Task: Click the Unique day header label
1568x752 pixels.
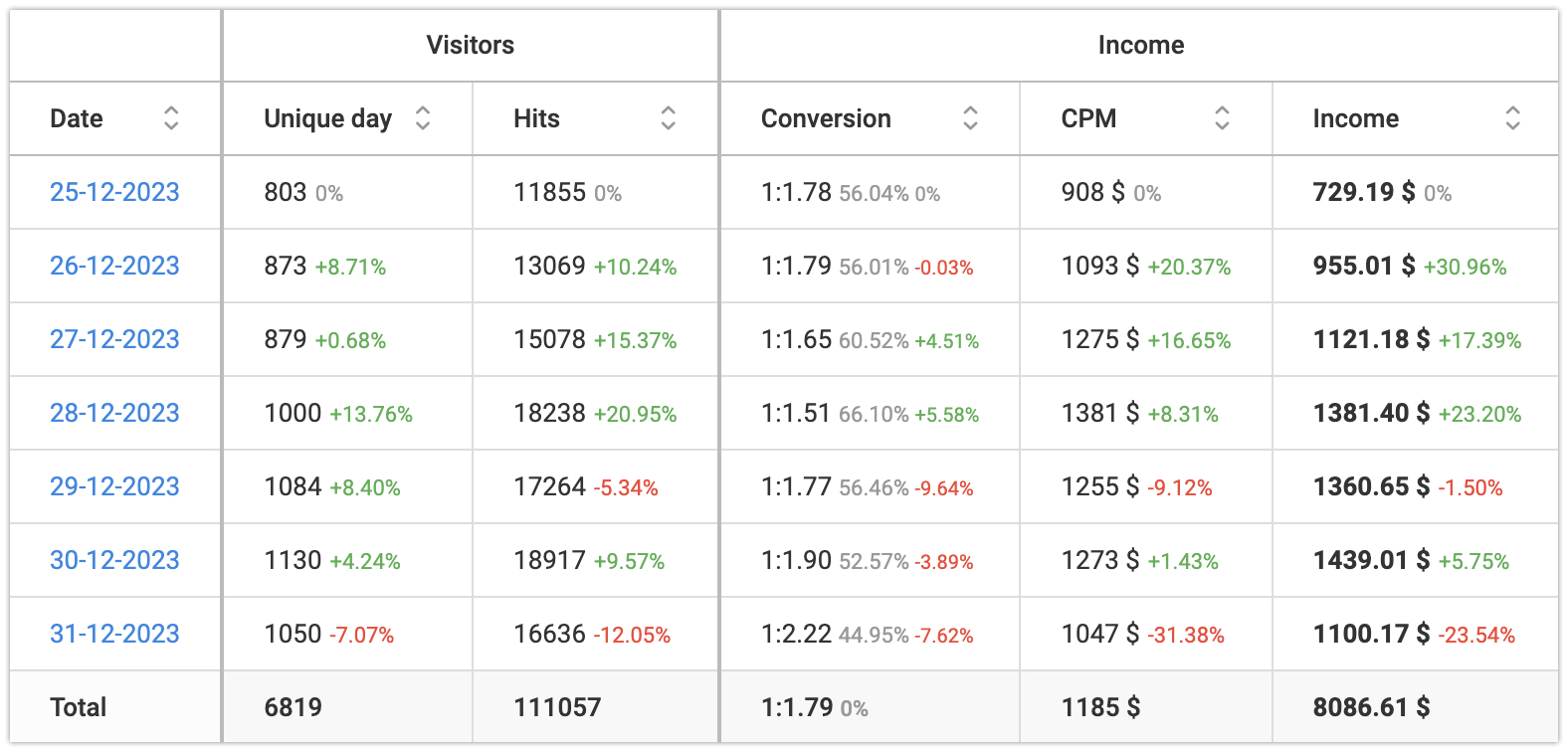Action: (328, 119)
